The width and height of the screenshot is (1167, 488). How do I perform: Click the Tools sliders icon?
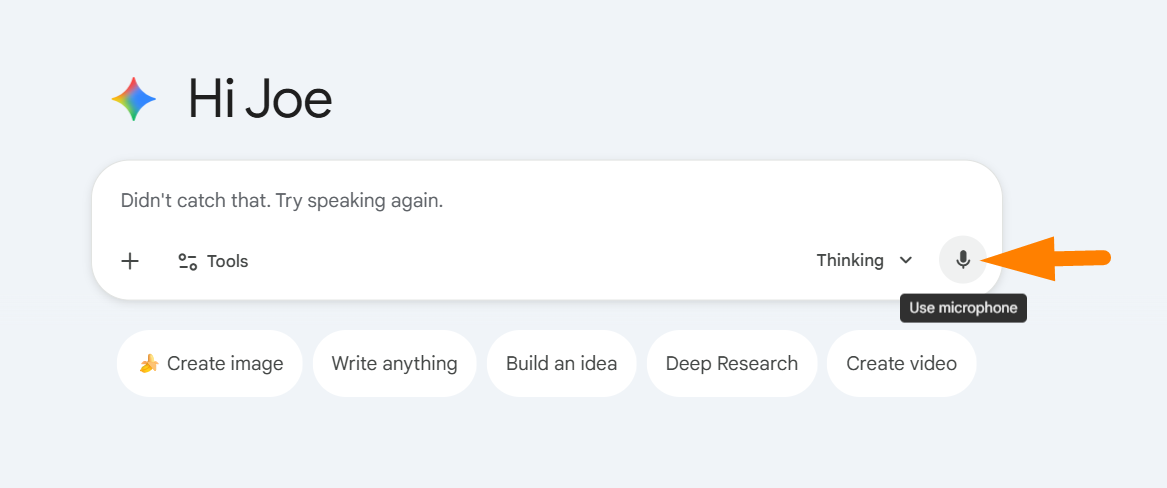point(187,262)
